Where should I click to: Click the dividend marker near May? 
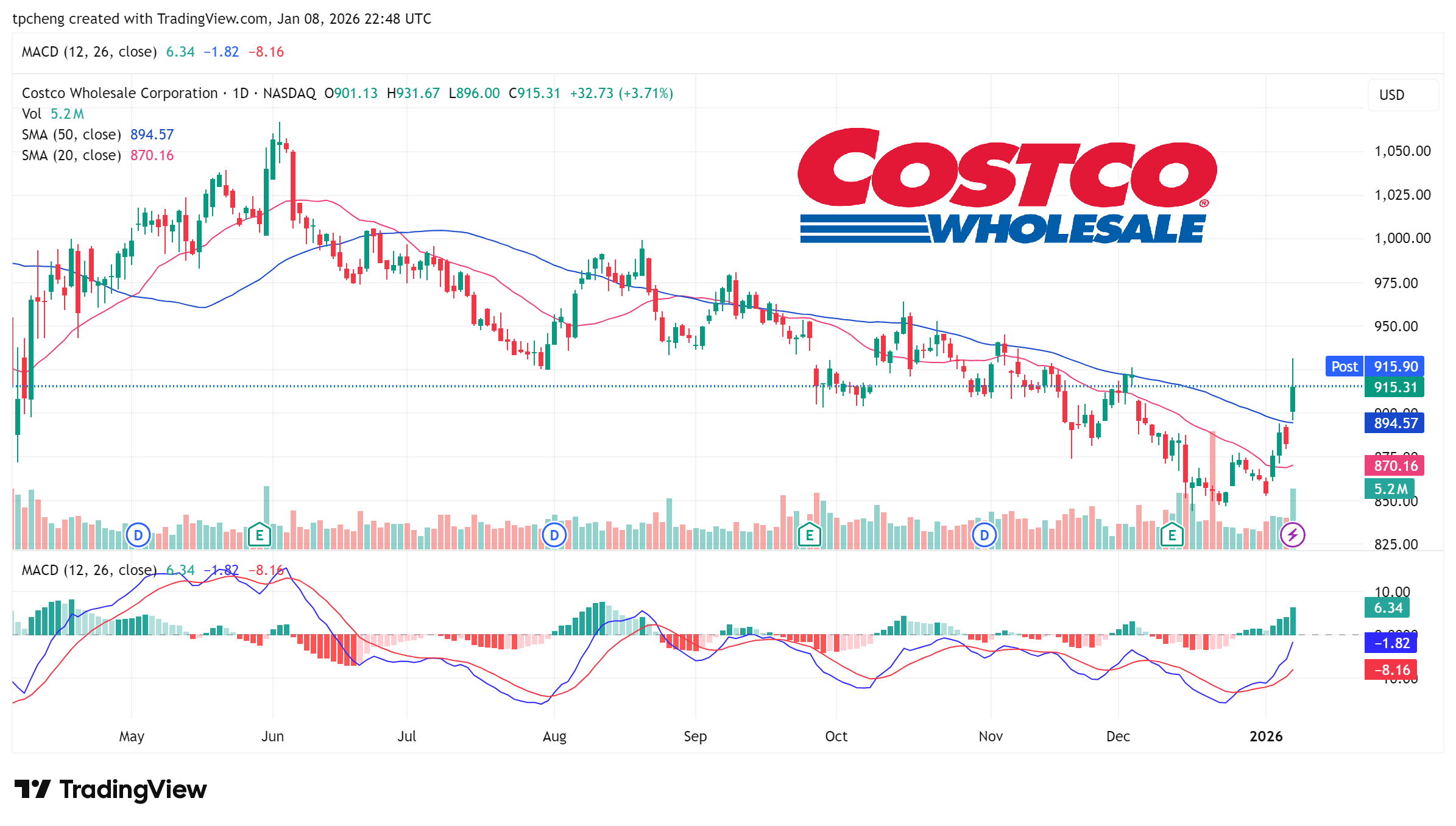click(x=138, y=535)
